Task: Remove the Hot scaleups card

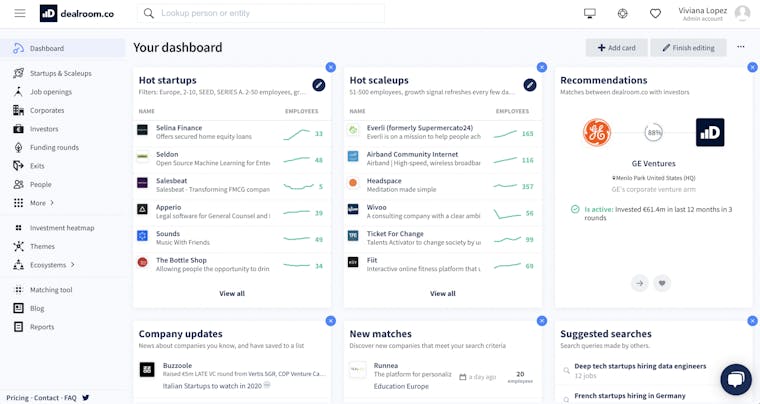Action: (x=542, y=67)
